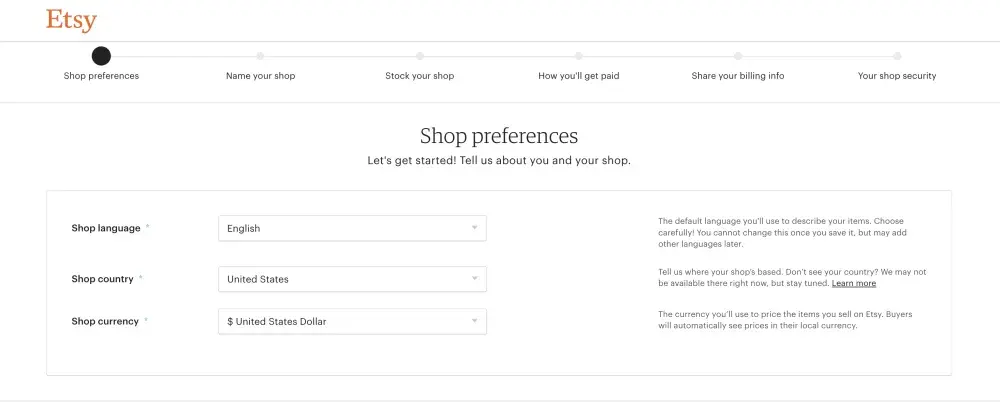1000x402 pixels.
Task: Open the Share your billing info step label
Action: [738, 76]
